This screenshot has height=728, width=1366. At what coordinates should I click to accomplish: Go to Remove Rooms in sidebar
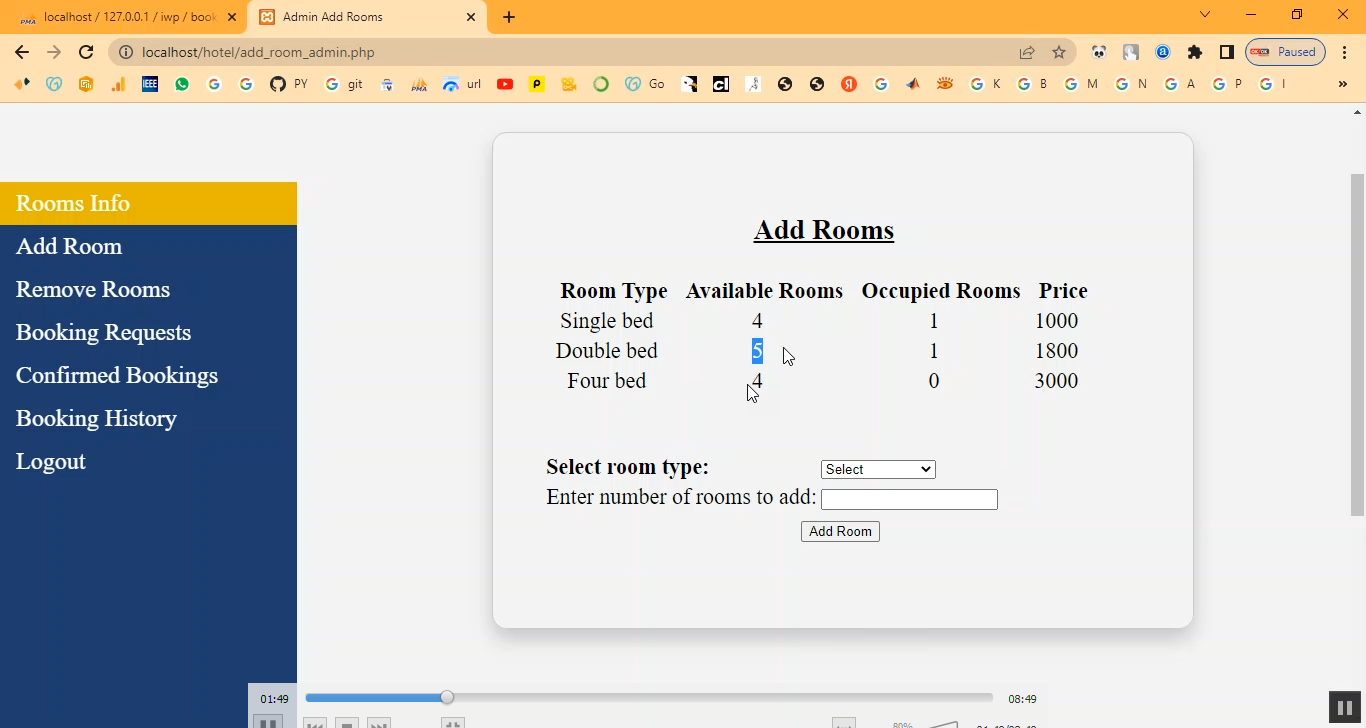93,289
